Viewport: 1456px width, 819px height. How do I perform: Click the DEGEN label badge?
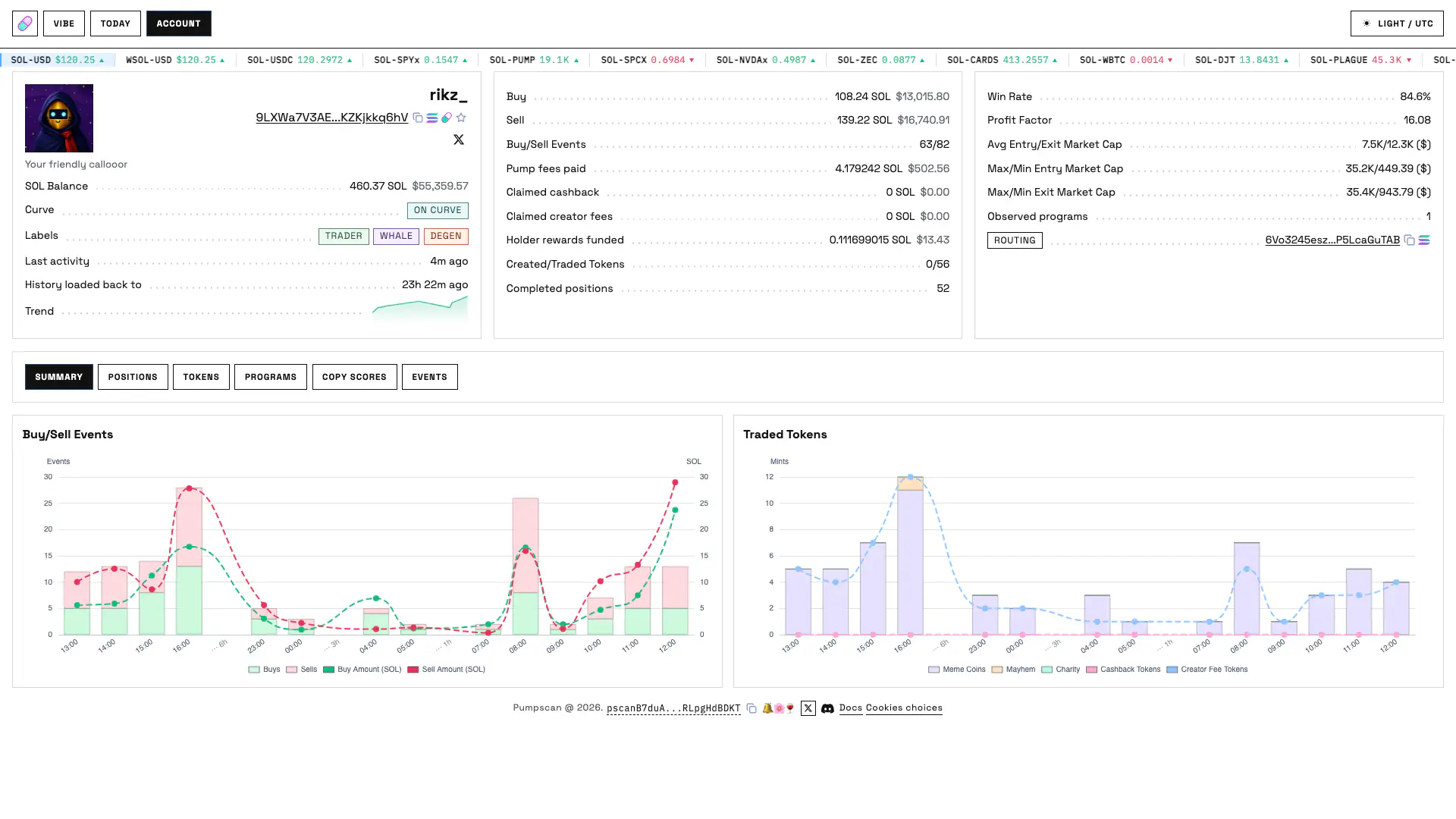446,237
